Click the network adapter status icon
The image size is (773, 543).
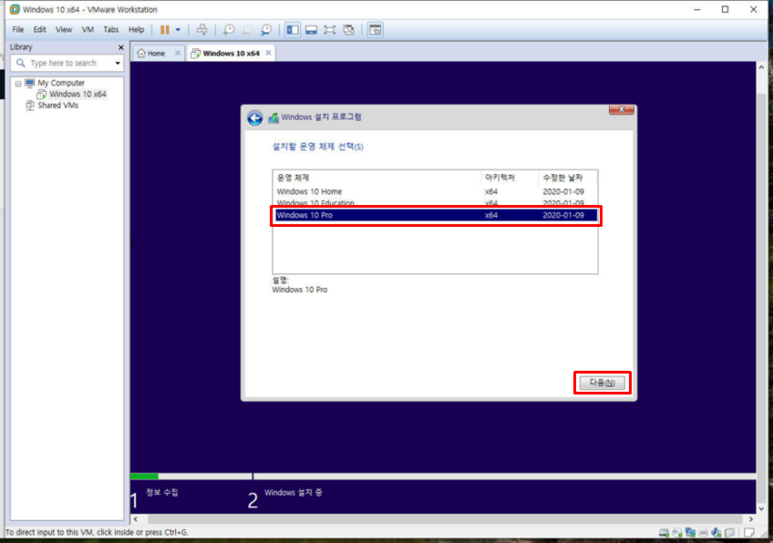[690, 533]
